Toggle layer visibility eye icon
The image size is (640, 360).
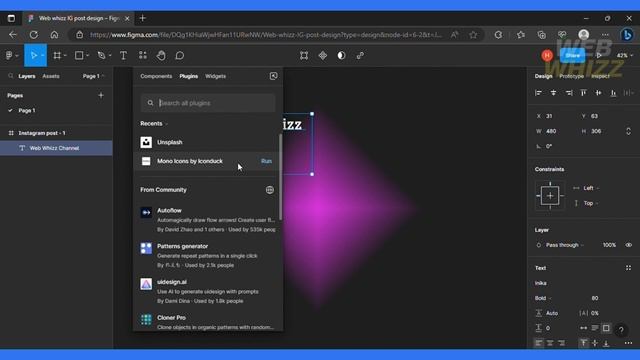(x=629, y=245)
